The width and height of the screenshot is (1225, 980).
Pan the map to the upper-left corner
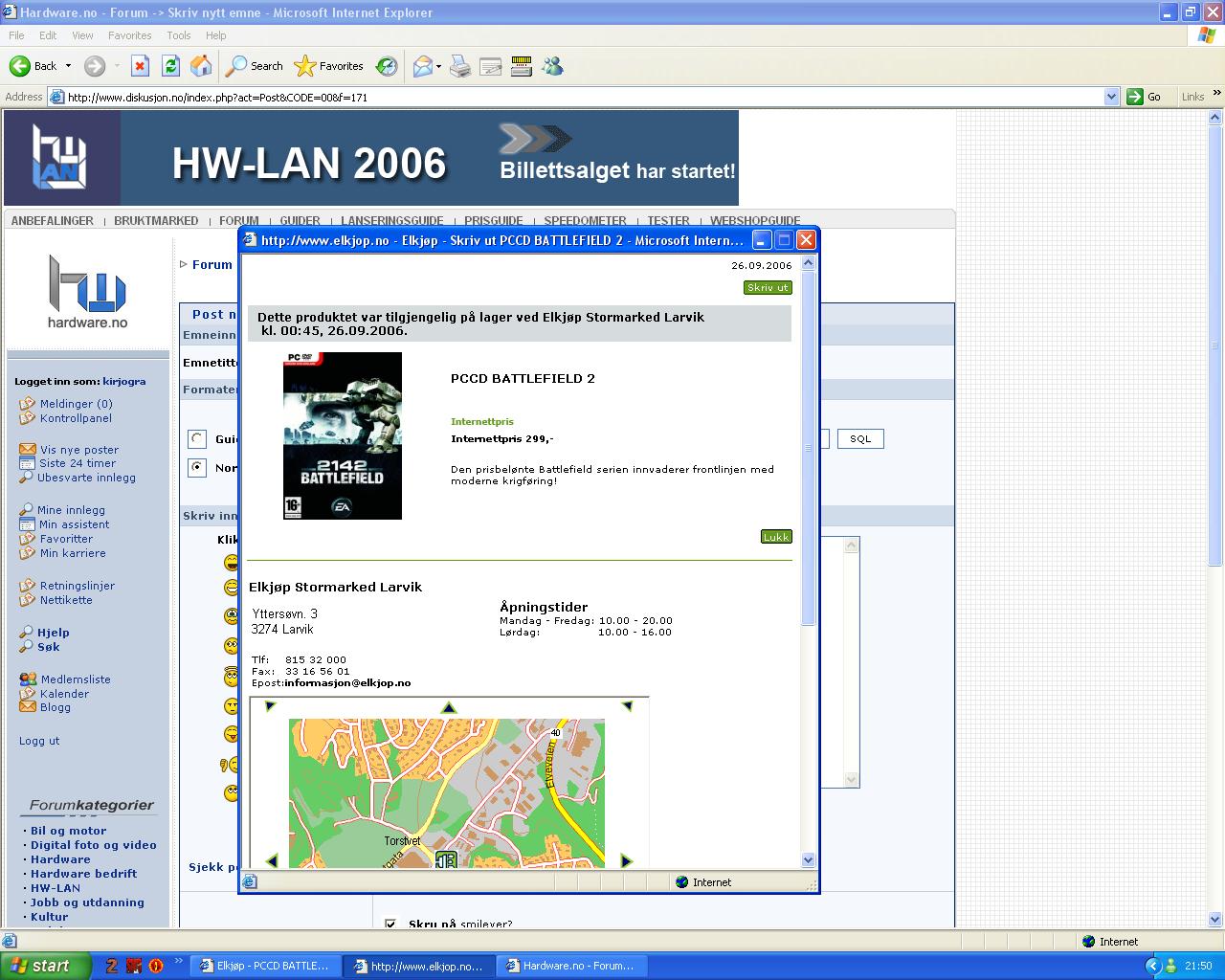[x=270, y=706]
